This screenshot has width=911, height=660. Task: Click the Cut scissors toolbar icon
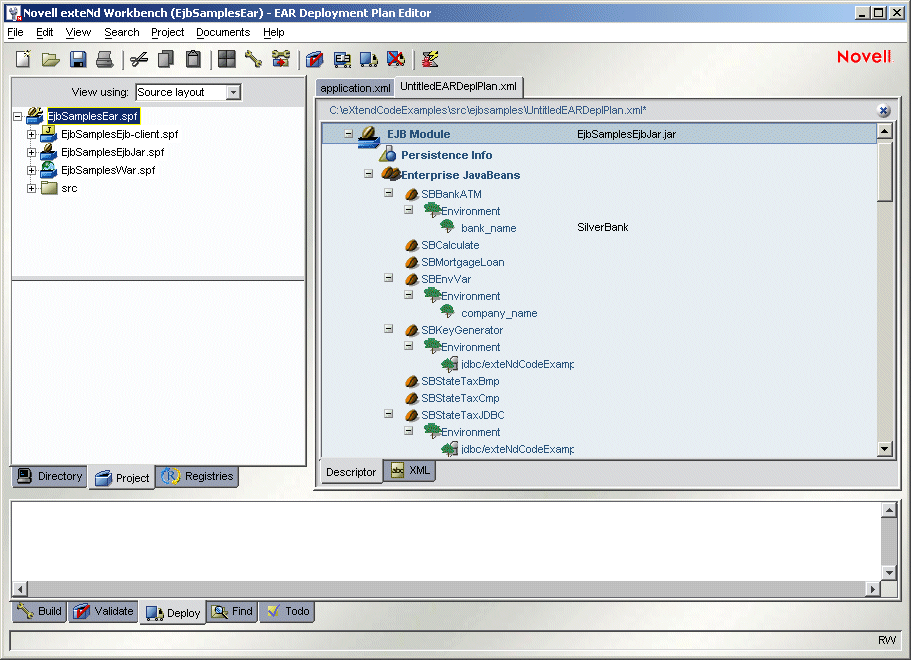pos(139,59)
